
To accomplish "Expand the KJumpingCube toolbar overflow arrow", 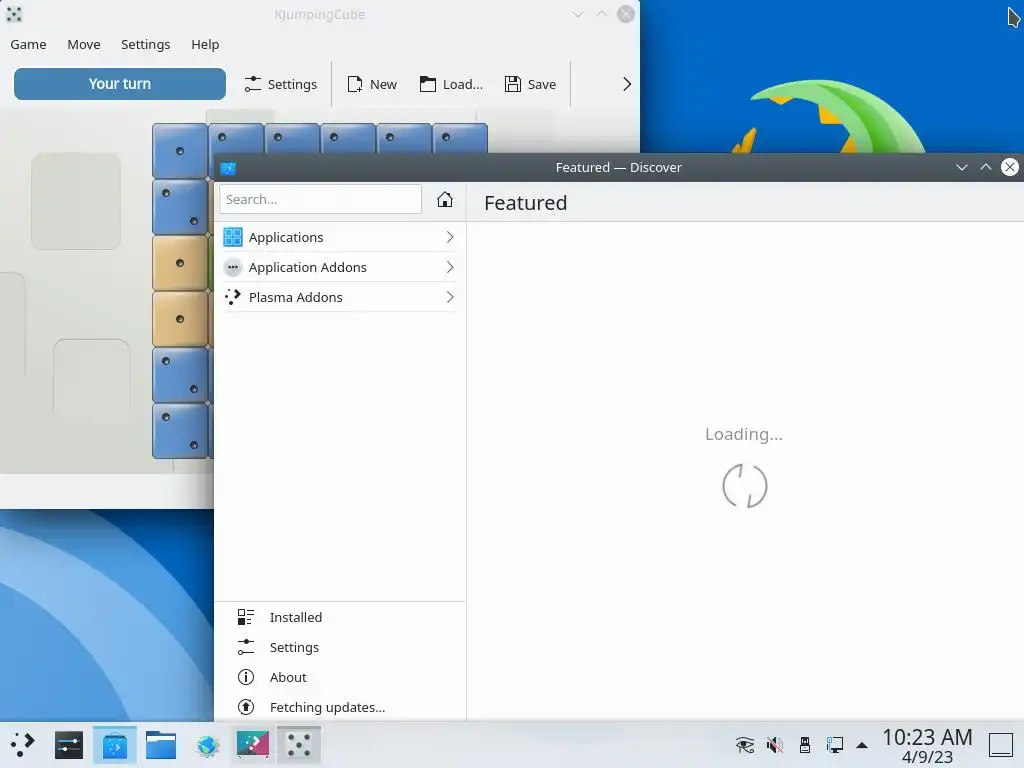I will pyautogui.click(x=626, y=84).
